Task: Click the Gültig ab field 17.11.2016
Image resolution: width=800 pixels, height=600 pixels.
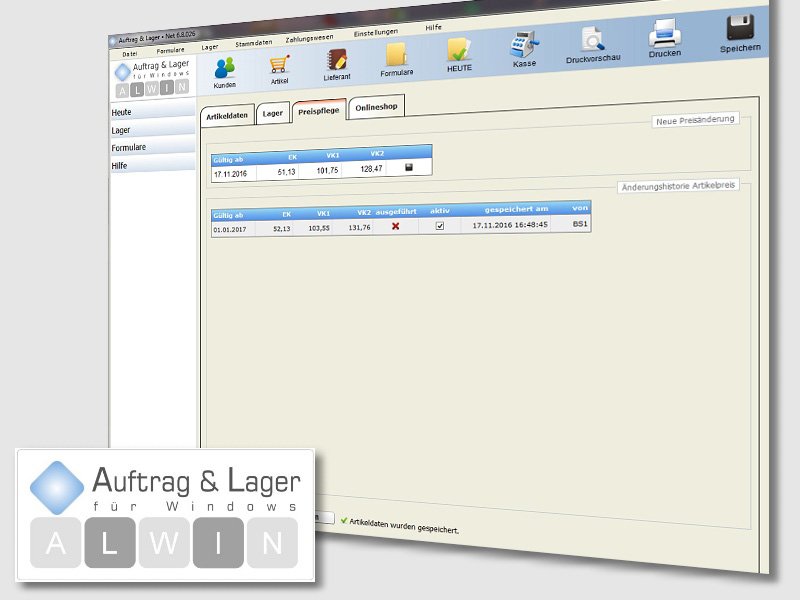Action: coord(234,173)
